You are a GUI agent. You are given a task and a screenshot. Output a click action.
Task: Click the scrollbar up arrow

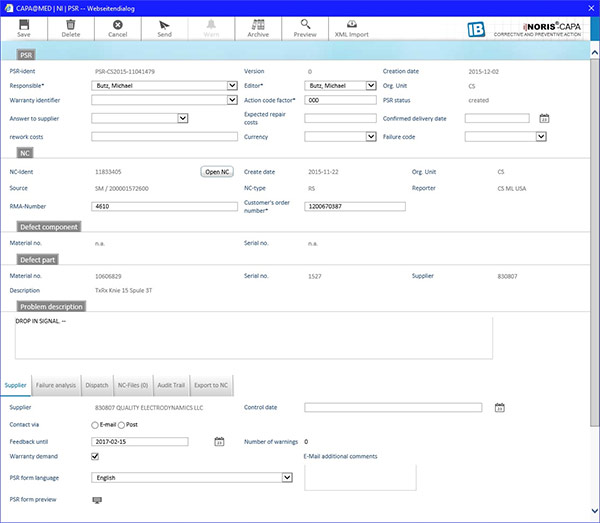coord(595,53)
